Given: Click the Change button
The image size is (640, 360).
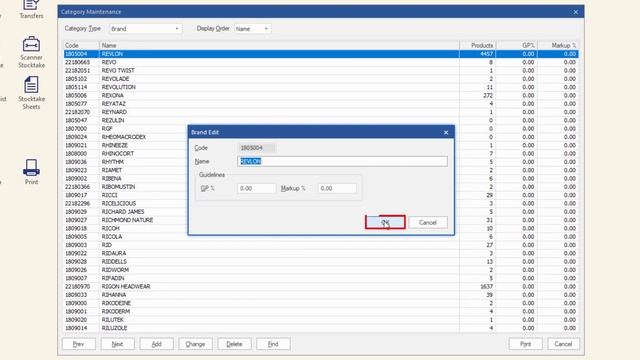Looking at the screenshot, I should tap(195, 344).
